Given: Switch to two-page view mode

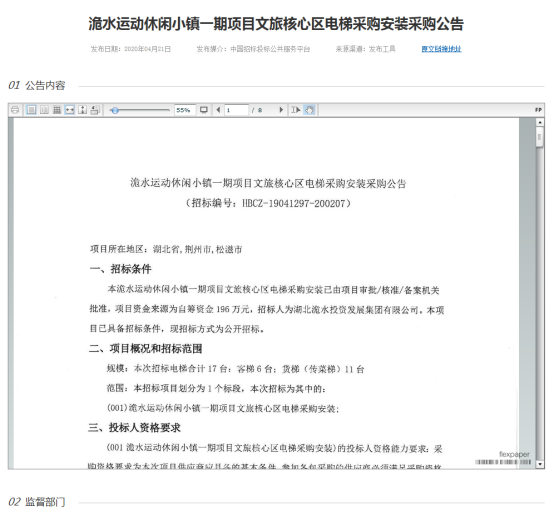Looking at the screenshot, I should point(44,110).
